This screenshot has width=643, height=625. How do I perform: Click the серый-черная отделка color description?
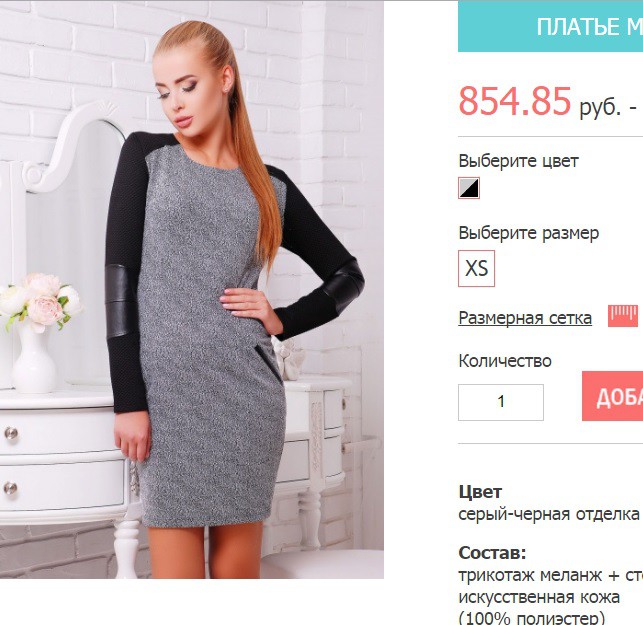point(549,514)
